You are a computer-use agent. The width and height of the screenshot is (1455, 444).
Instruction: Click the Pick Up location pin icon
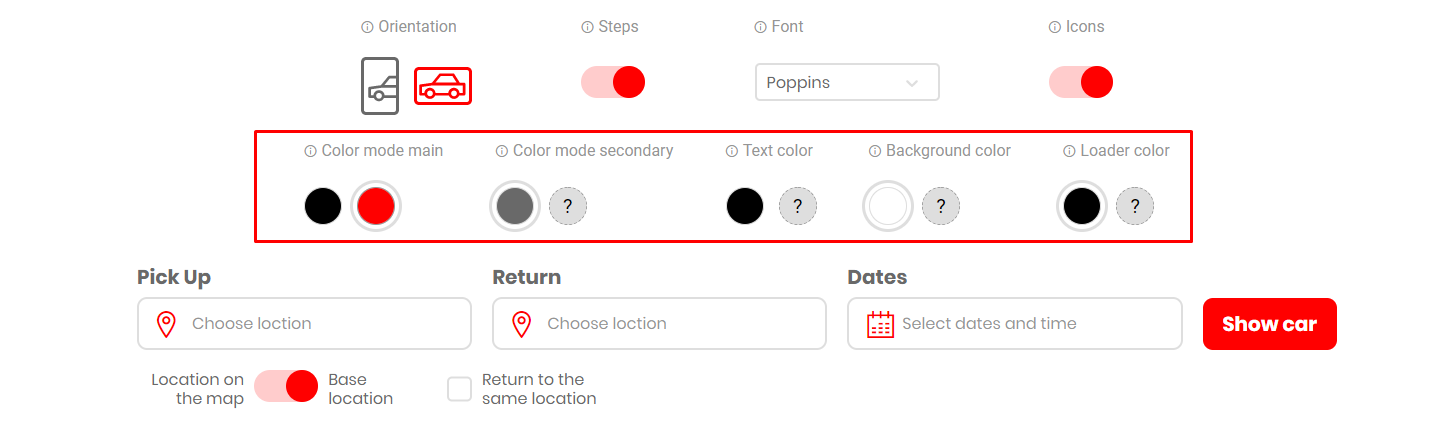(x=167, y=324)
